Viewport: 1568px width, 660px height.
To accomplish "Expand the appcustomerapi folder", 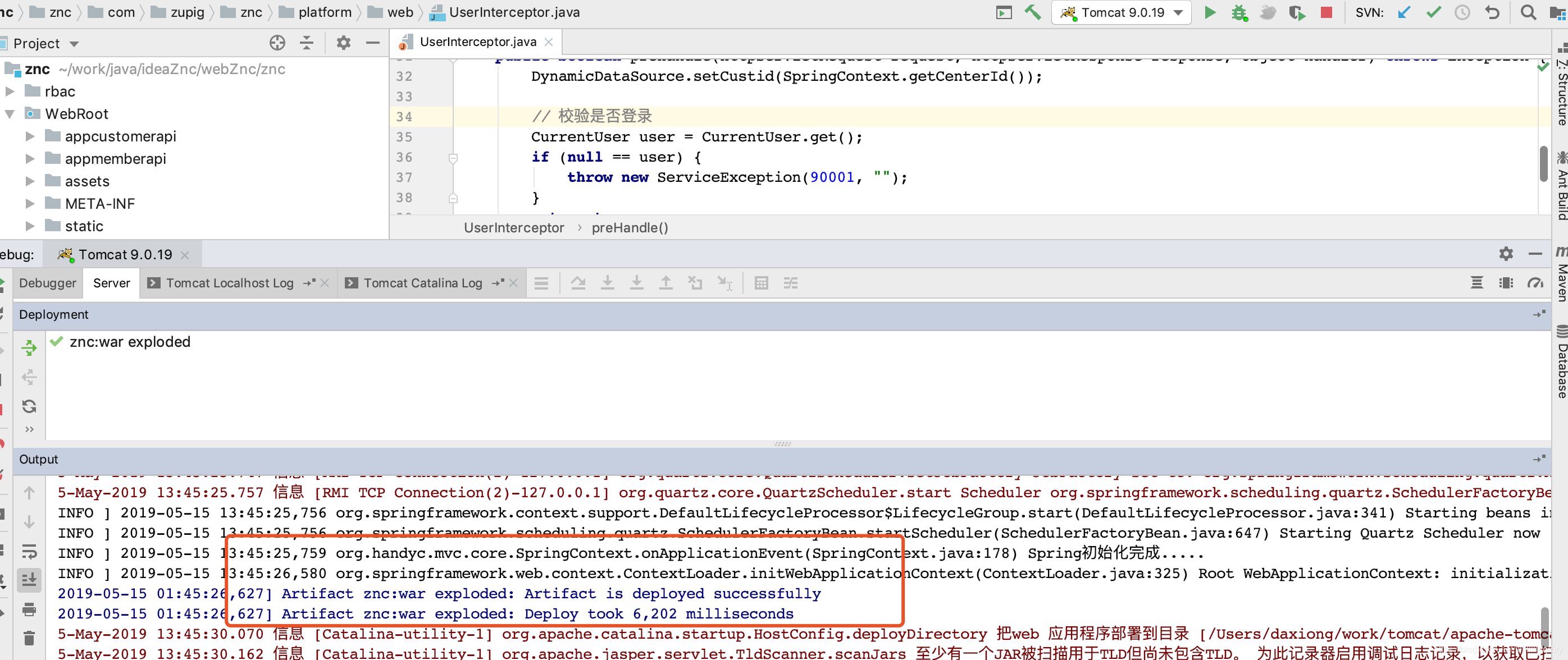I will coord(29,136).
